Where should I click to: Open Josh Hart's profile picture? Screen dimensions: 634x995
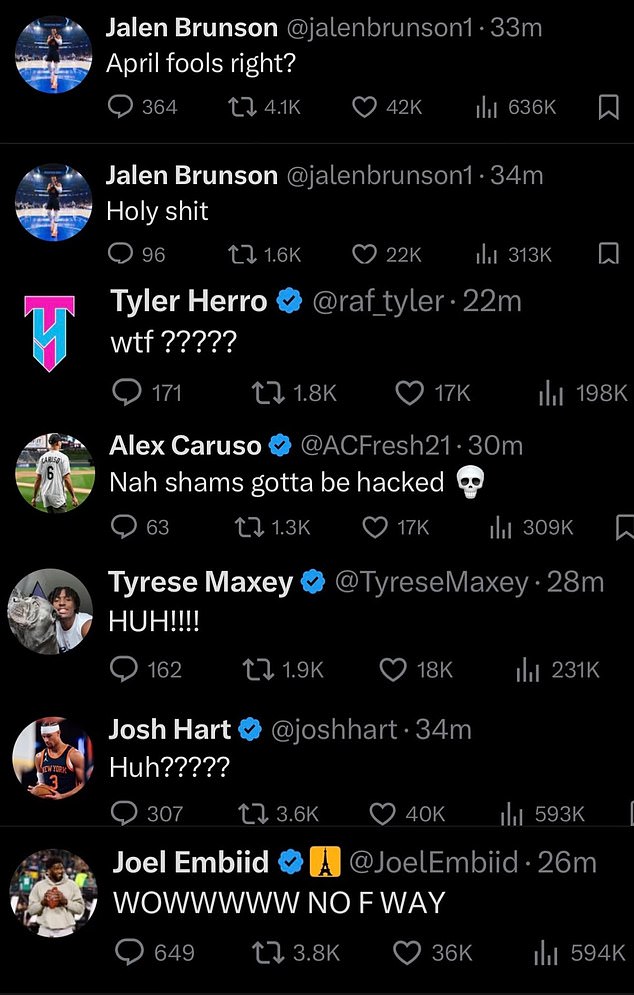pyautogui.click(x=51, y=757)
